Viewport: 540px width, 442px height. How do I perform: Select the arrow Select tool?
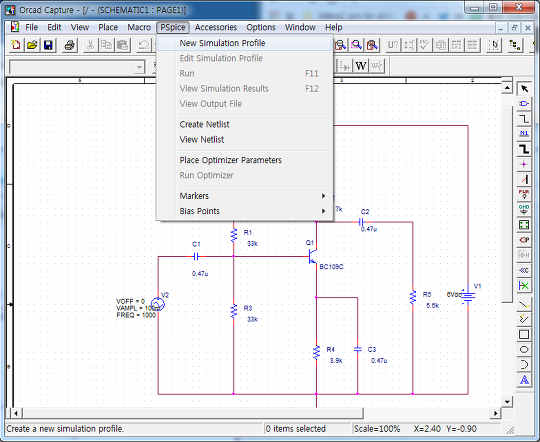(524, 89)
